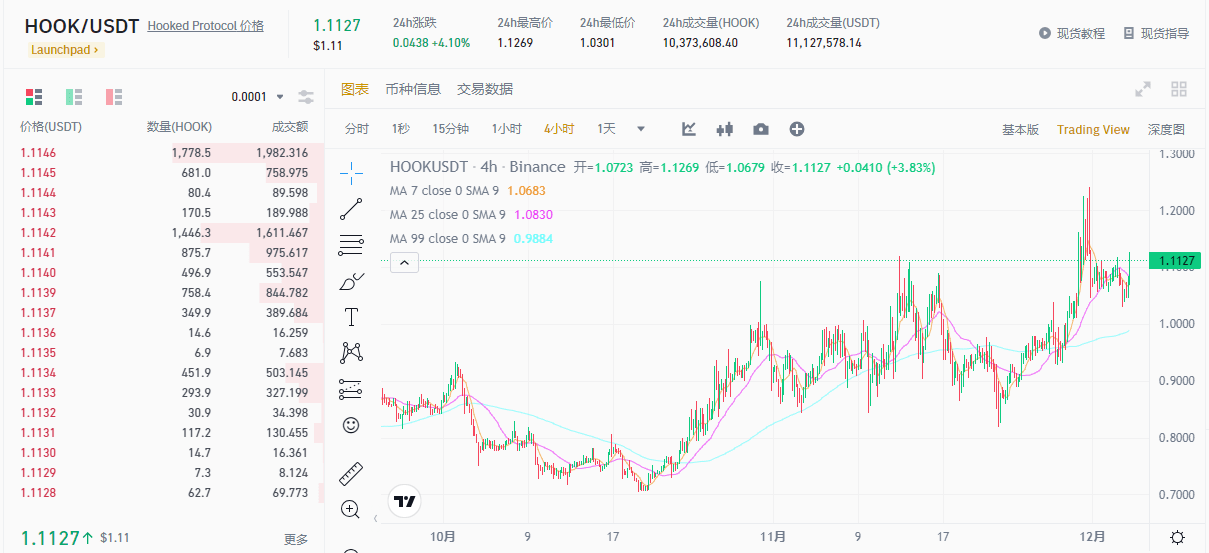Click the 数量(HOOK) column header
The width and height of the screenshot is (1209, 553).
click(x=179, y=127)
